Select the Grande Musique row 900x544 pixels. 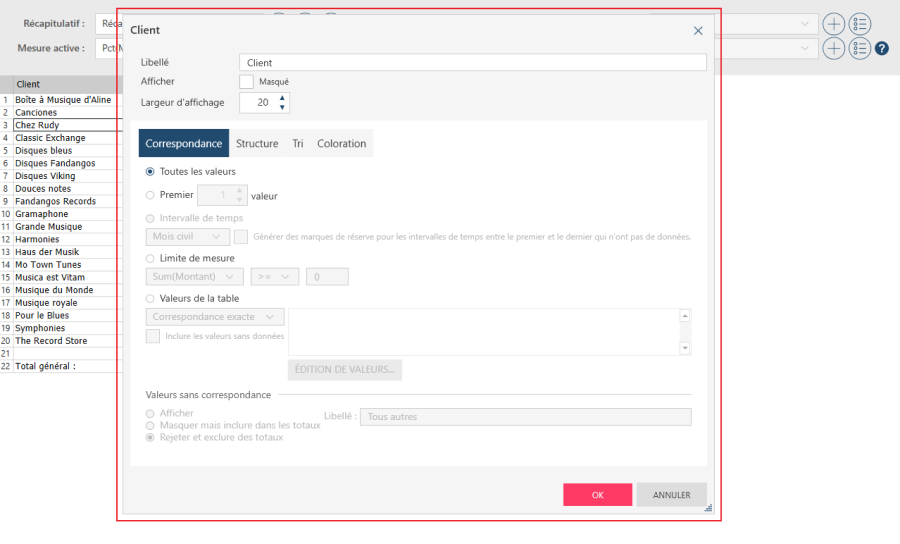pos(68,227)
